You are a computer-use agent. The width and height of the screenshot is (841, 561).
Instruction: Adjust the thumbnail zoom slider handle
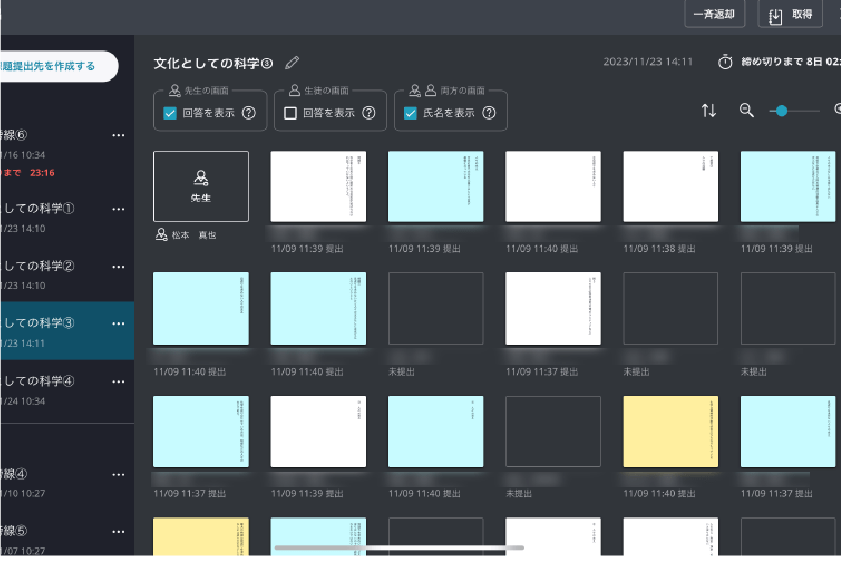point(781,111)
